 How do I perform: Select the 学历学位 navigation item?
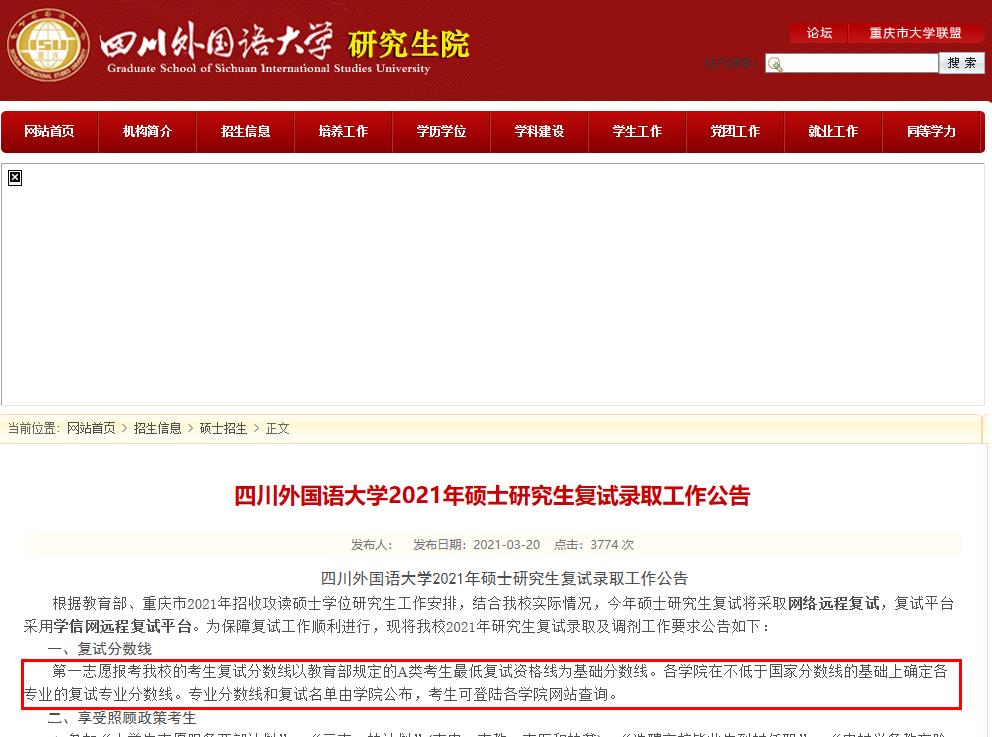(x=441, y=132)
